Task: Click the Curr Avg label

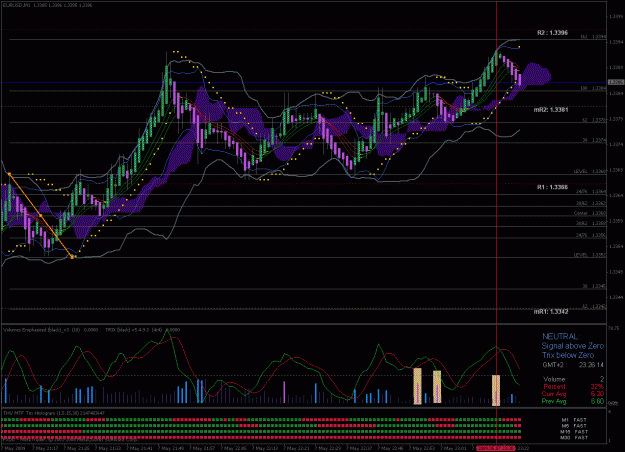Action: pyautogui.click(x=554, y=394)
